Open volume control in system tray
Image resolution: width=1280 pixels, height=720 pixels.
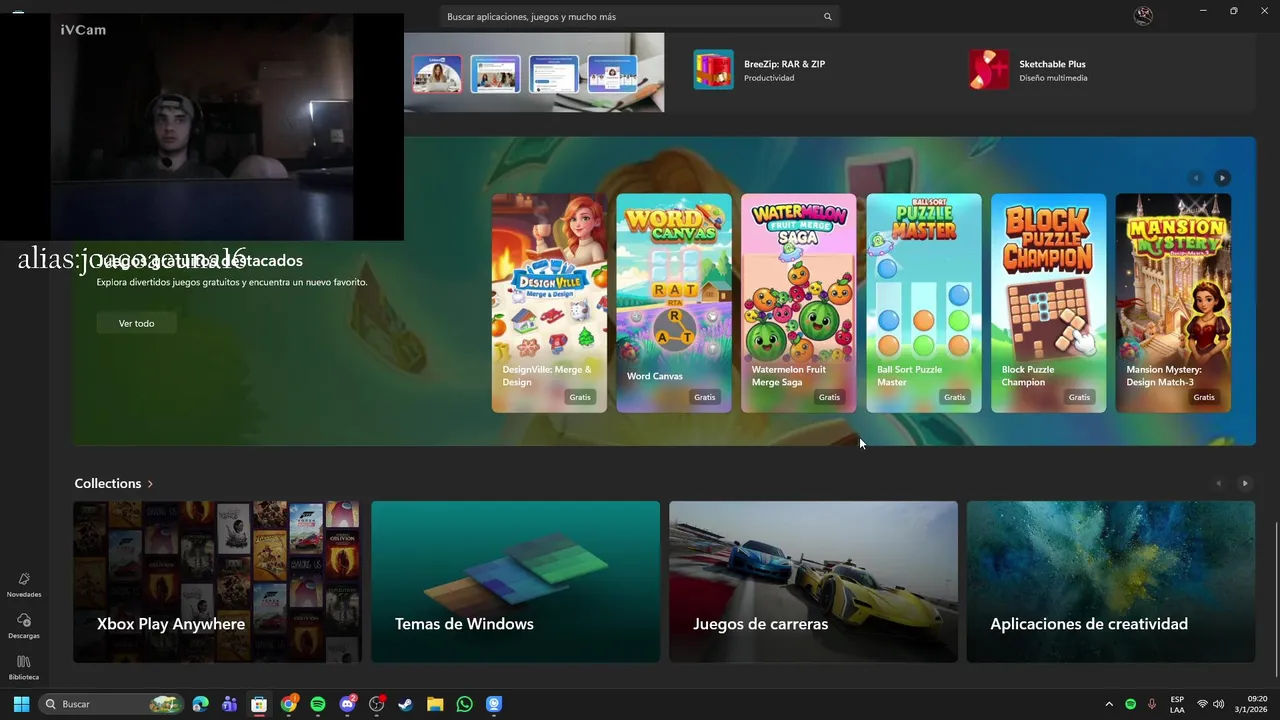tap(1218, 704)
